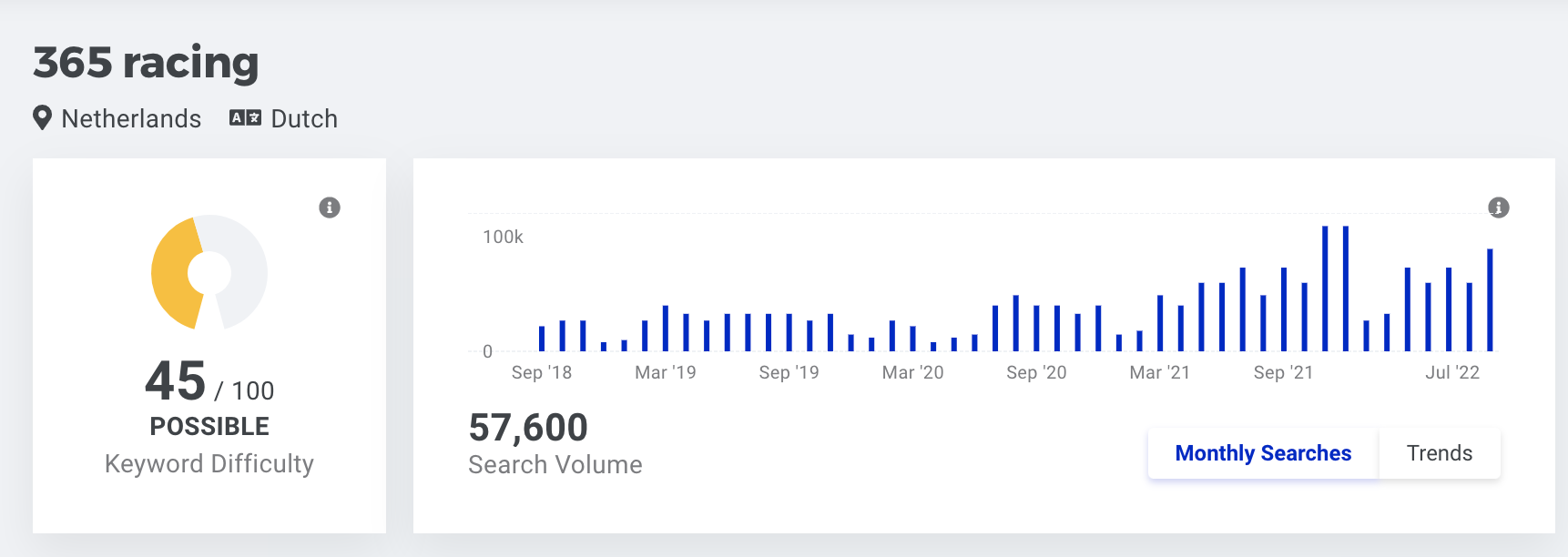Select the Jul '22 axis label
Image resolution: width=1568 pixels, height=557 pixels.
coord(1452,372)
